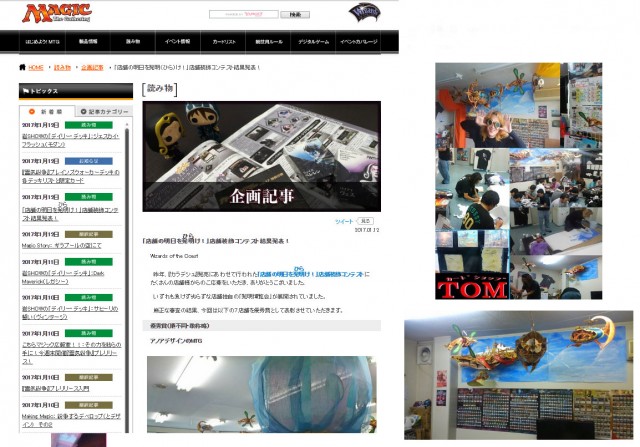Image resolution: width=640 pixels, height=447 pixels.
Task: Click the ツイート link
Action: 344,221
